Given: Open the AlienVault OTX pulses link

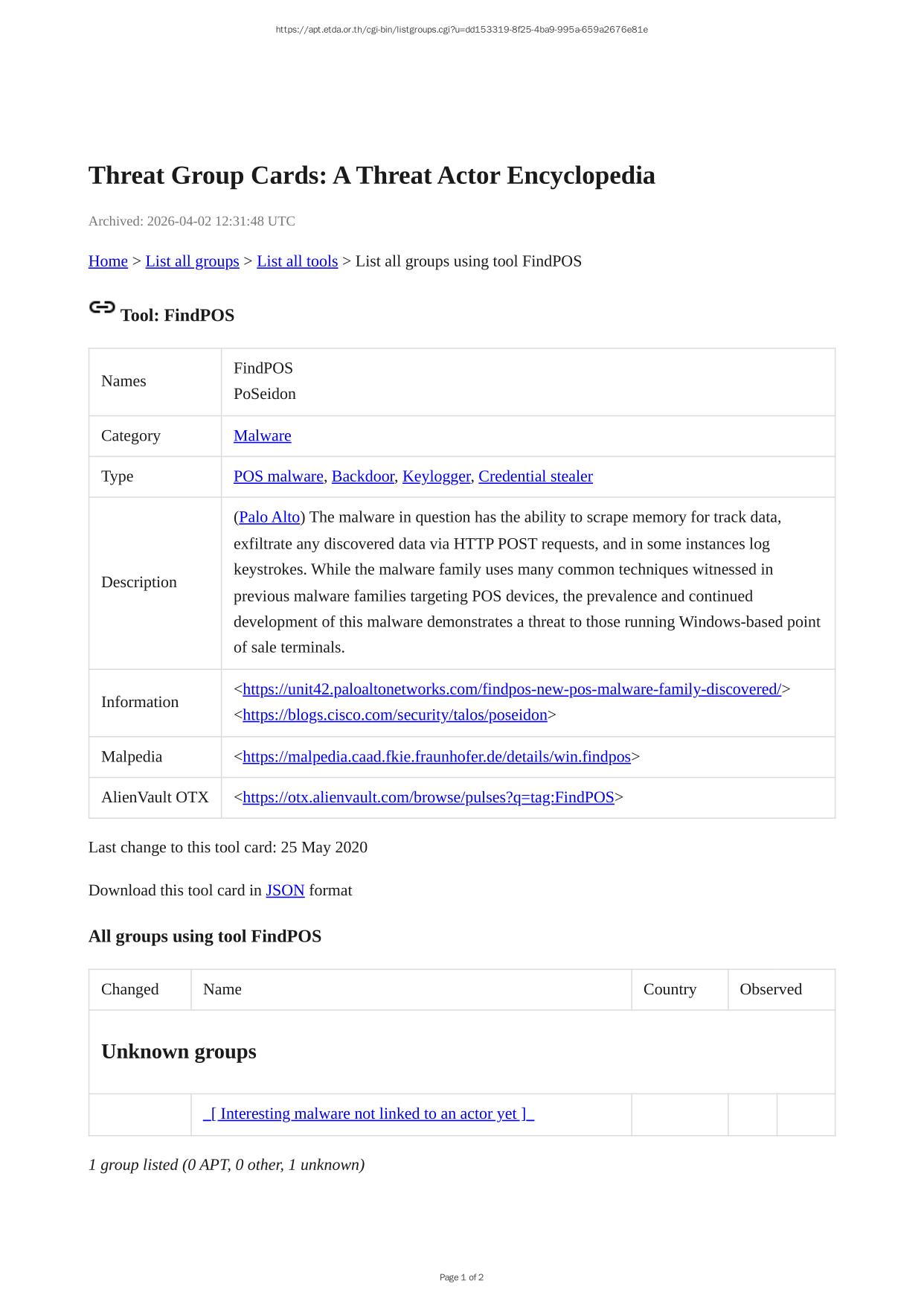Looking at the screenshot, I should click(x=428, y=798).
